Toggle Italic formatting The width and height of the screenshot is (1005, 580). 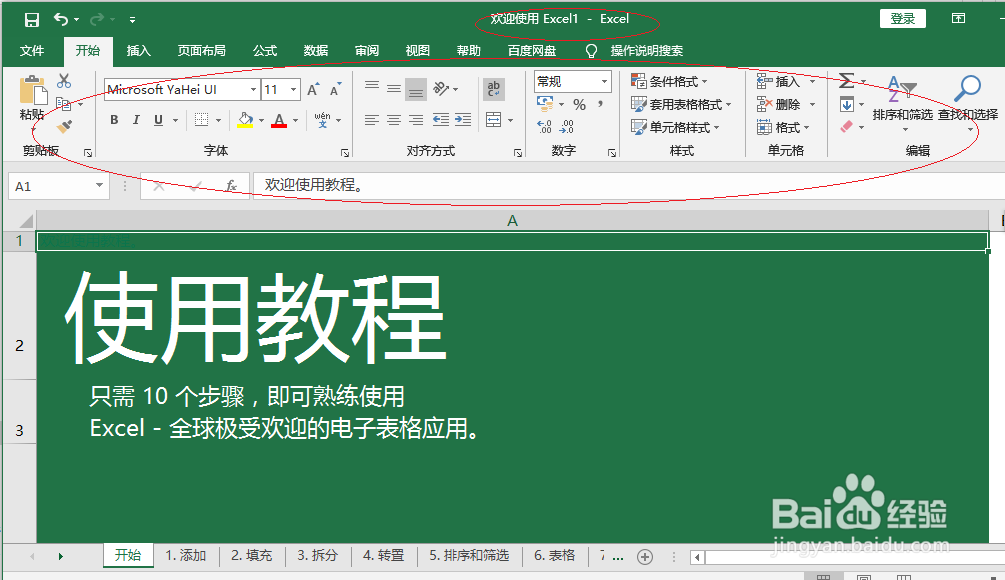pyautogui.click(x=136, y=120)
